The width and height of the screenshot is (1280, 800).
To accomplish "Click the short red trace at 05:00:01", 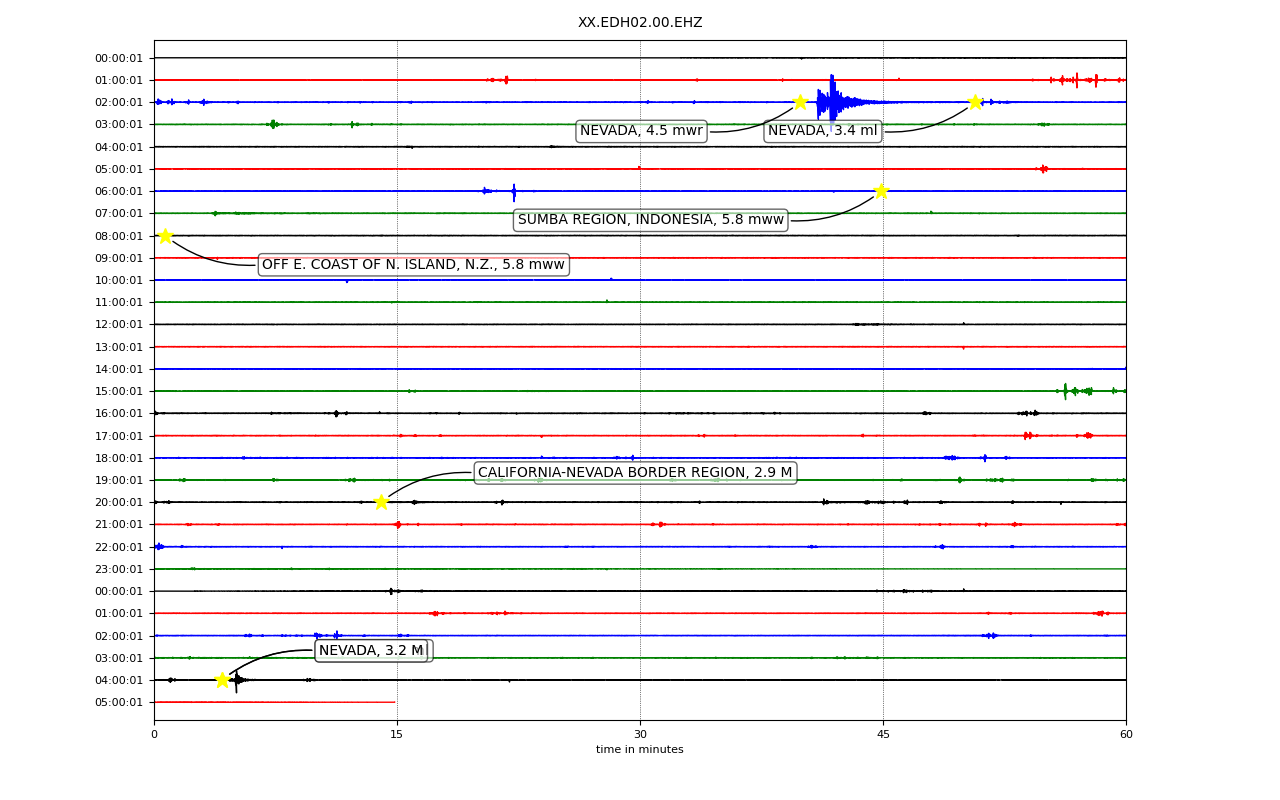I will click(275, 702).
